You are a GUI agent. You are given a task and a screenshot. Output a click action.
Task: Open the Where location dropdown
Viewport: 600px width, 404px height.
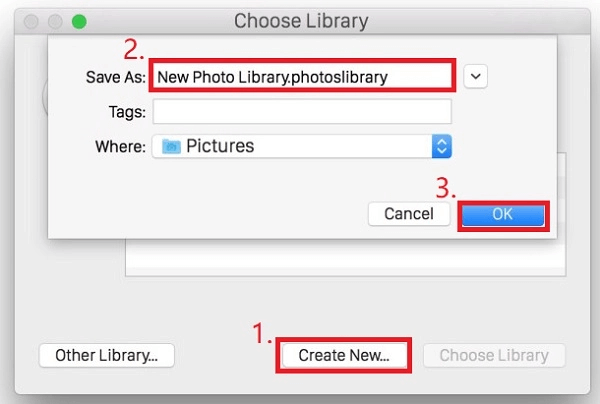pos(302,146)
